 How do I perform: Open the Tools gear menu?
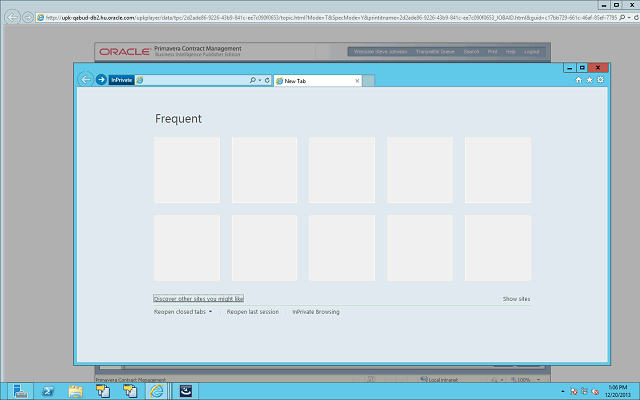coord(600,80)
